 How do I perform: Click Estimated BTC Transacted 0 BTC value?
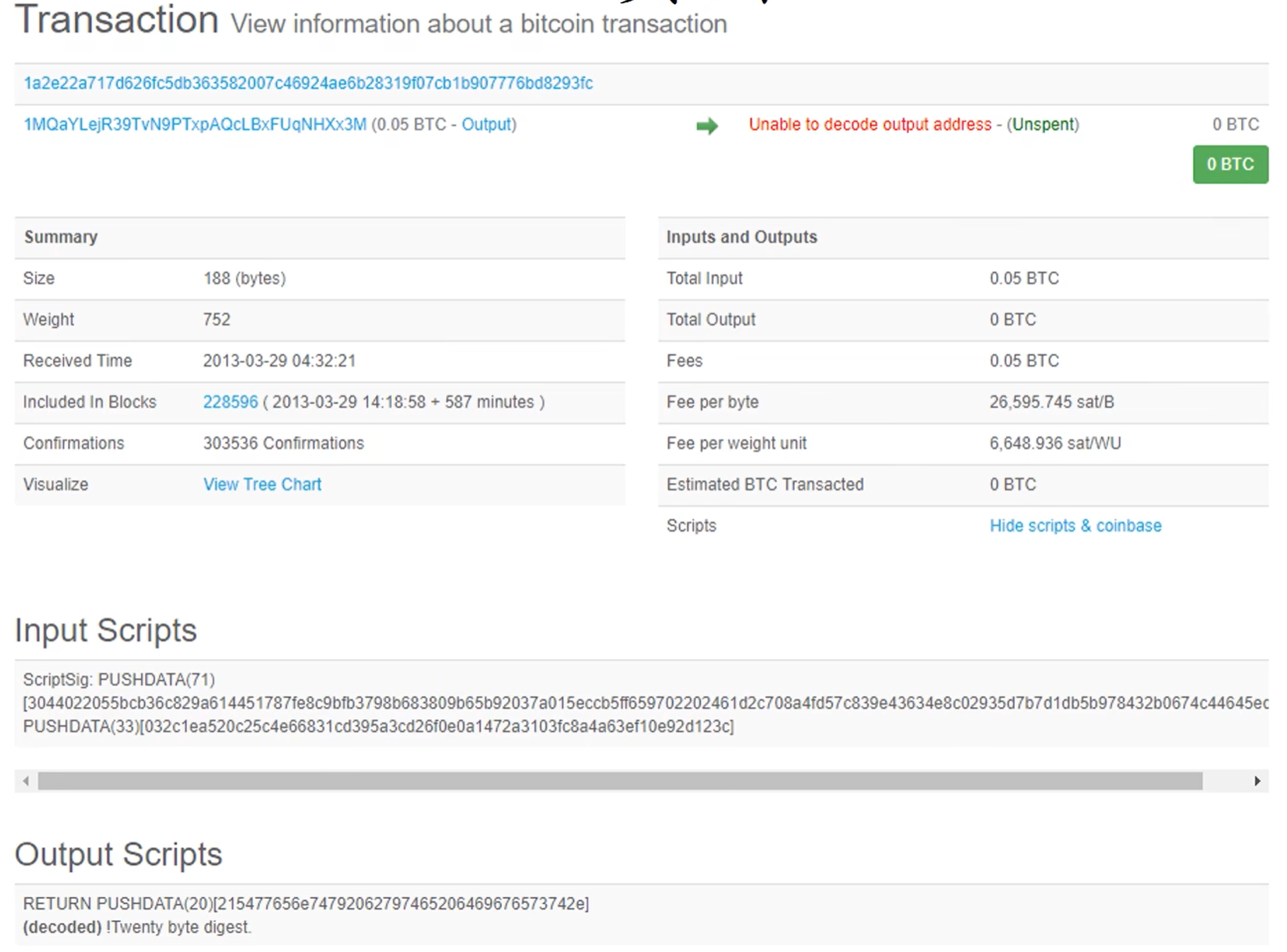coord(1013,484)
